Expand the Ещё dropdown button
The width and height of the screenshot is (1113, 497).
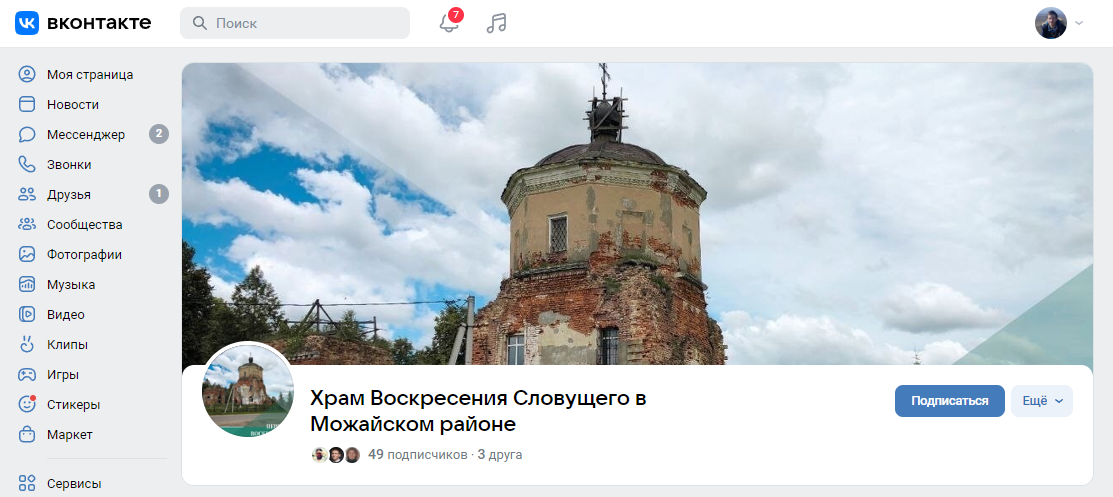(1041, 401)
